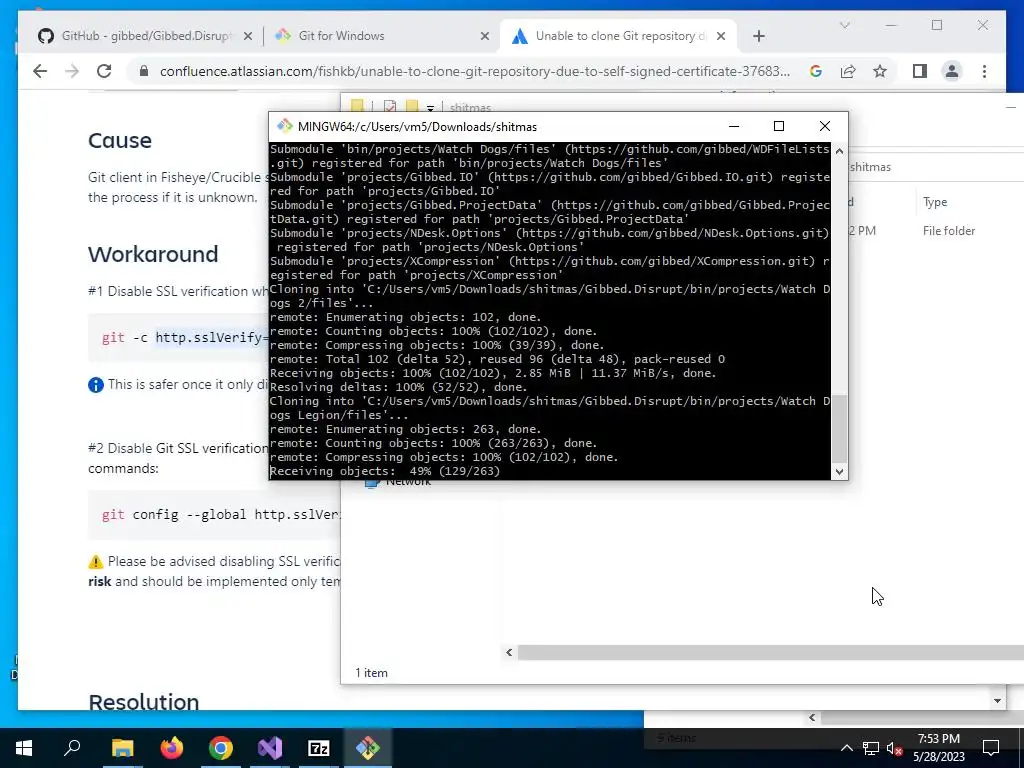Select the Network item in Explorer navigation
The image size is (1024, 768).
pyautogui.click(x=398, y=483)
